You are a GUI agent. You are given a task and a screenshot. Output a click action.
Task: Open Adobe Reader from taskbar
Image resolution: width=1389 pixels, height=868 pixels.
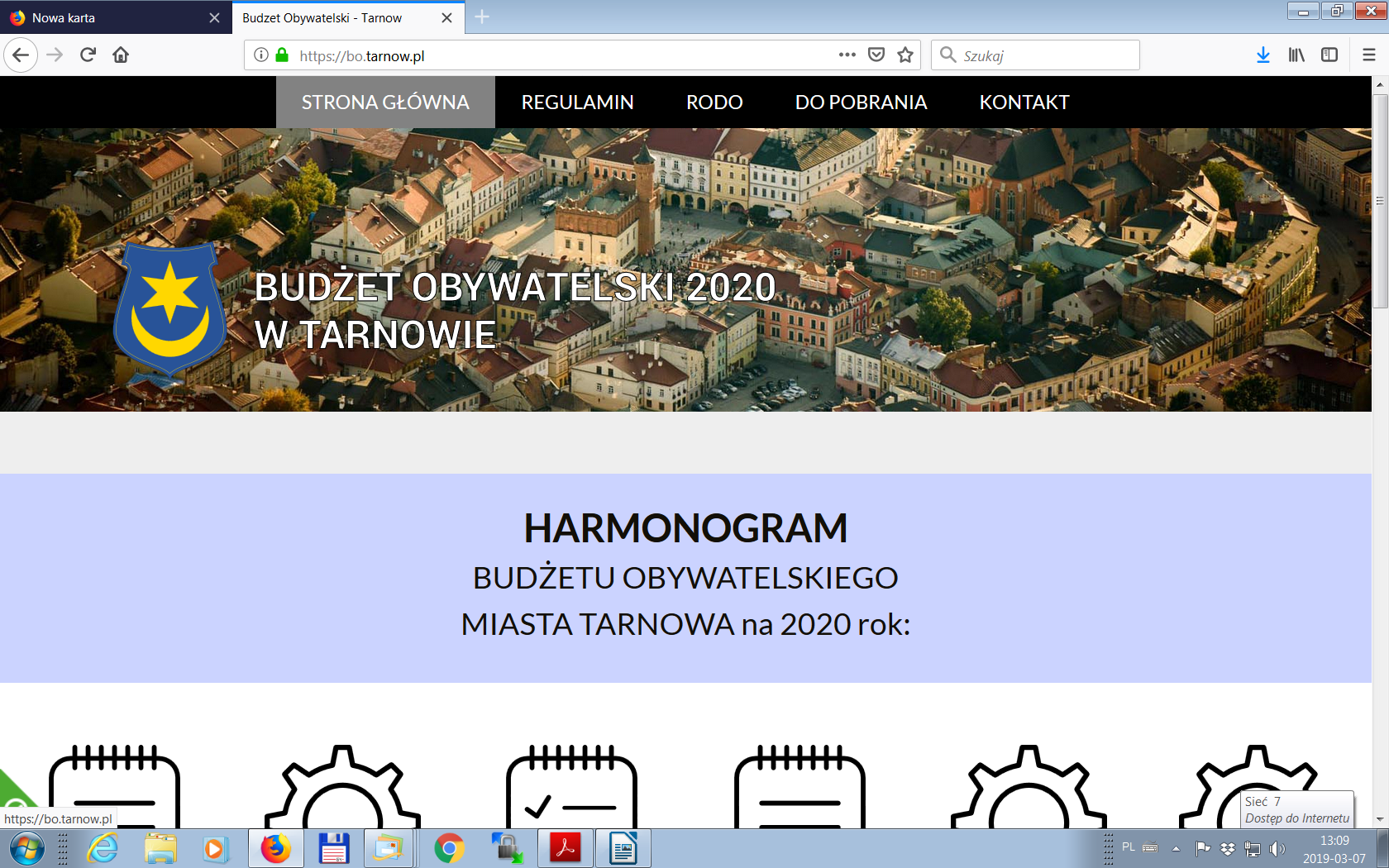566,849
